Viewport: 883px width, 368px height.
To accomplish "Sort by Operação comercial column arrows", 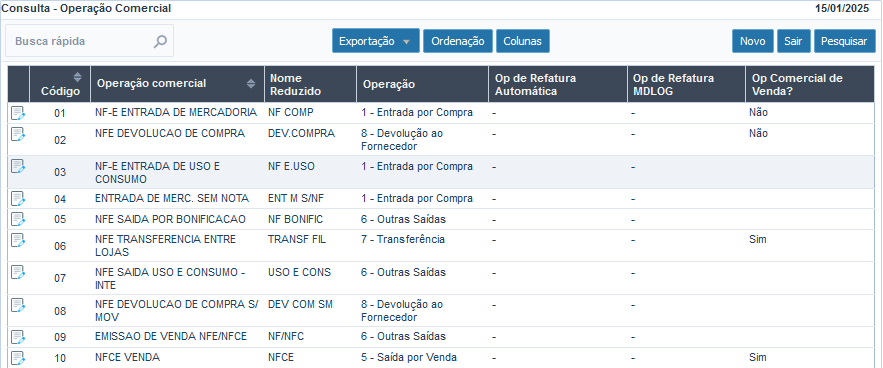I will tap(251, 84).
